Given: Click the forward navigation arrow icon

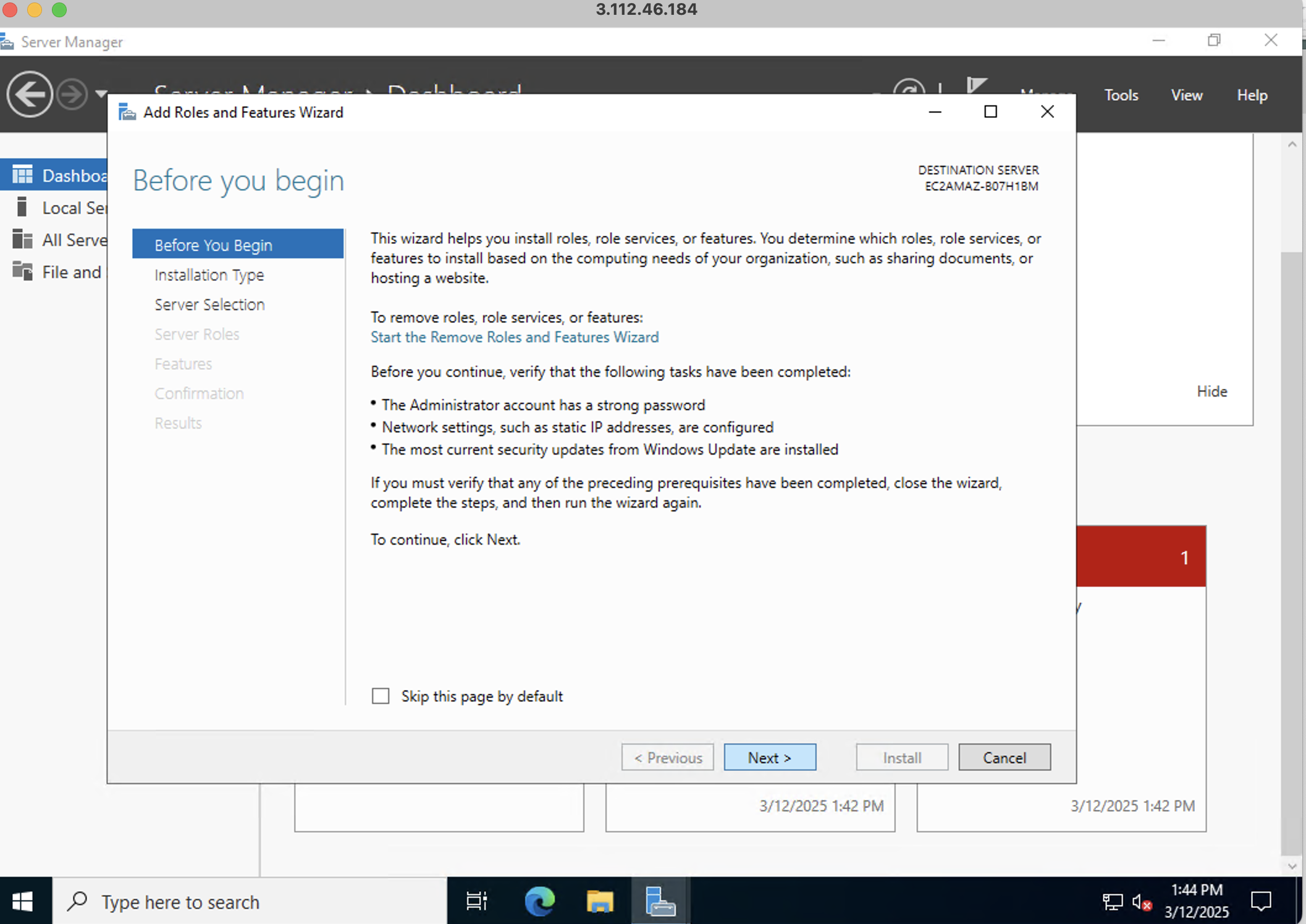Looking at the screenshot, I should point(72,94).
